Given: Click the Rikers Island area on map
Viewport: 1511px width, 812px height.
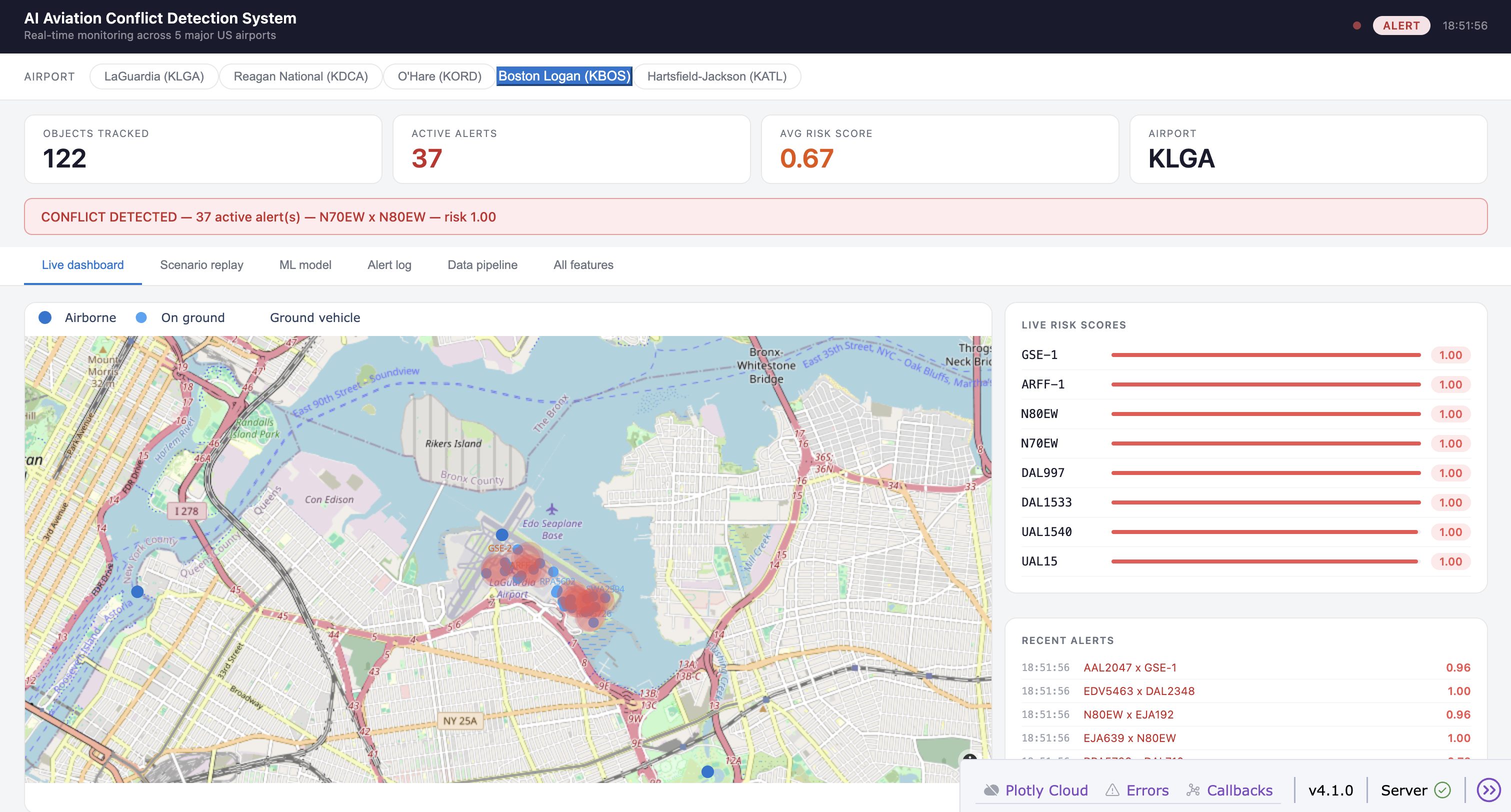Looking at the screenshot, I should pos(453,443).
